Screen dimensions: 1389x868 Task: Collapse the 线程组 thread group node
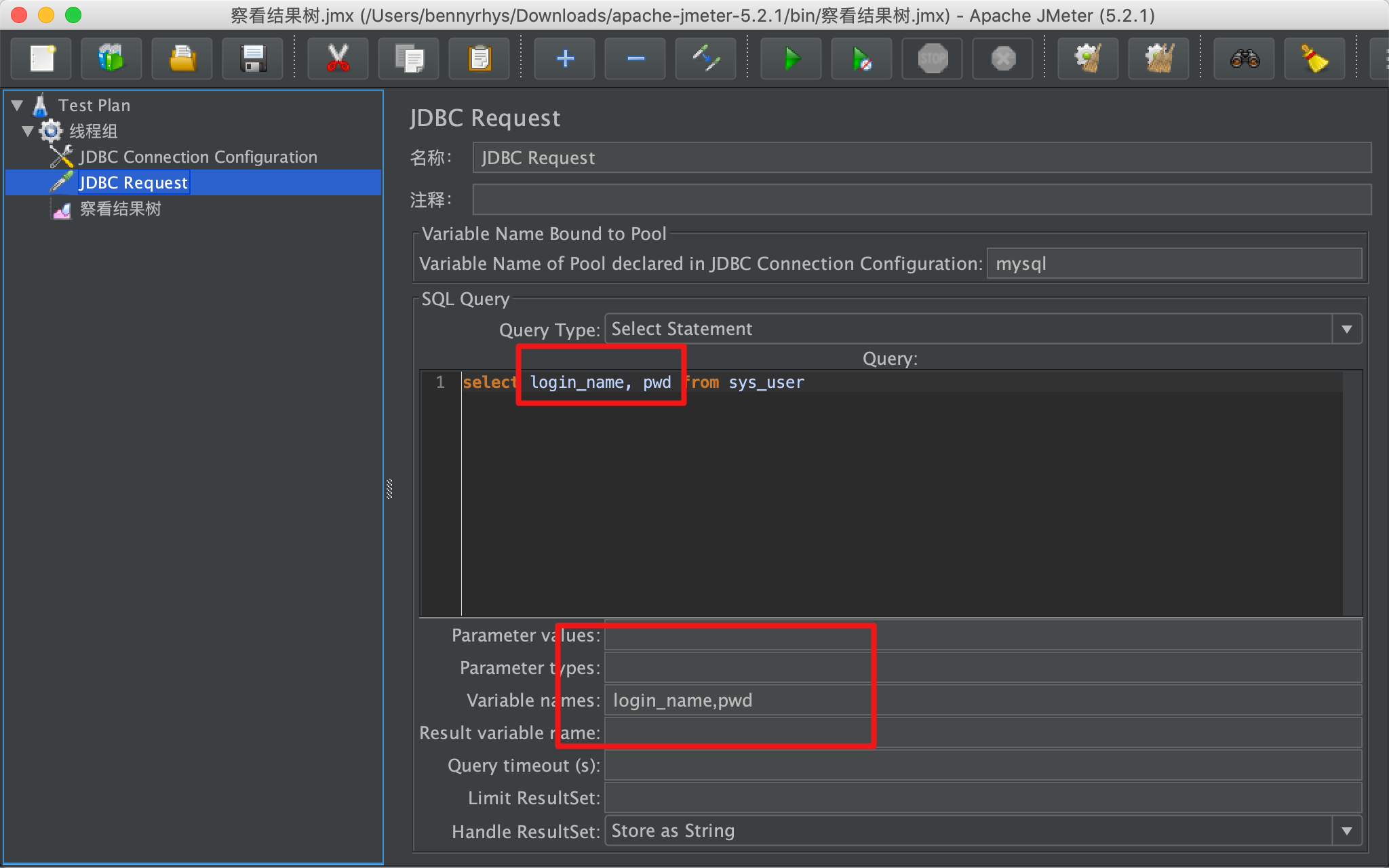click(28, 131)
